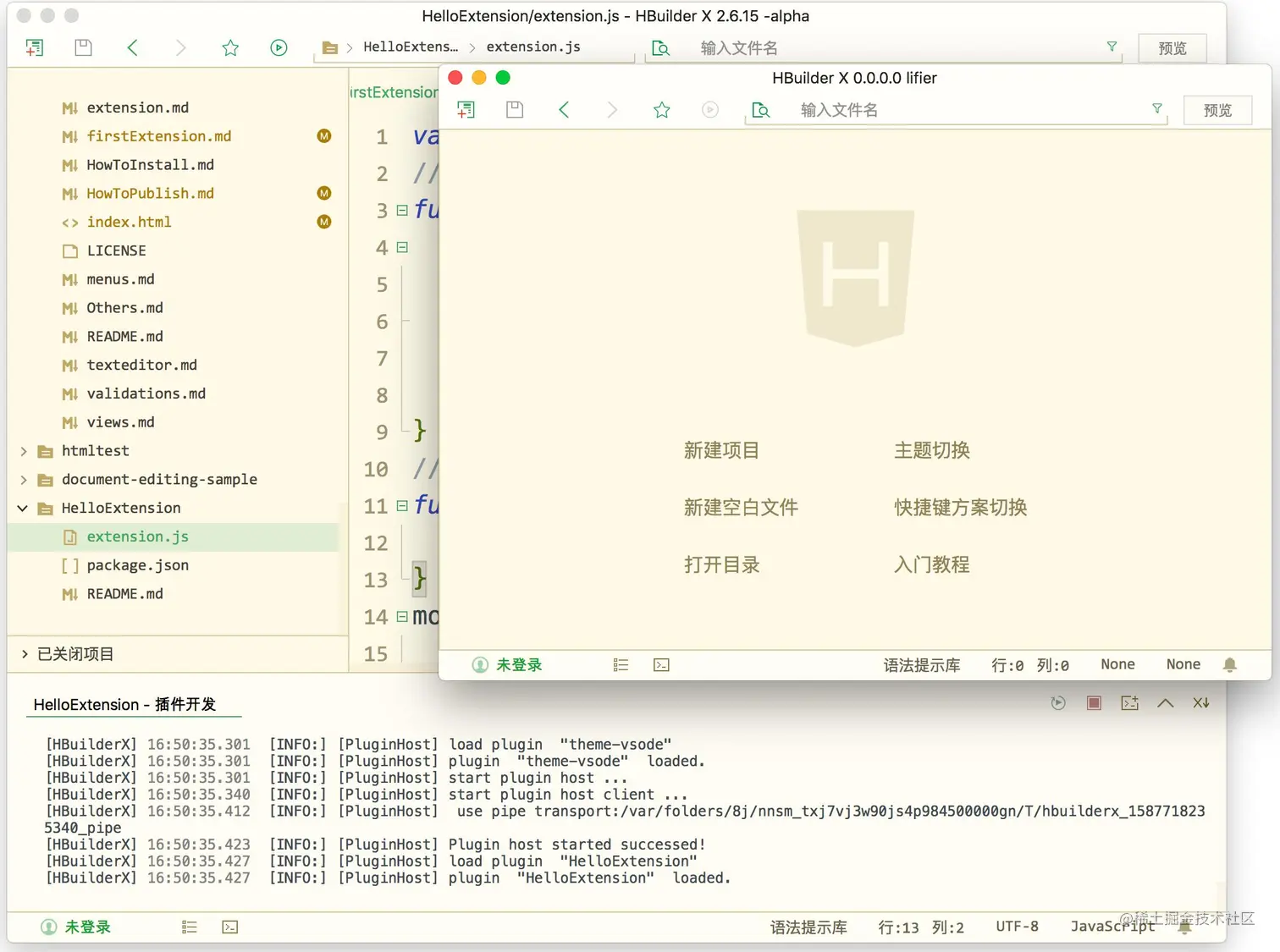The width and height of the screenshot is (1280, 952).
Task: Click HelloExtens… breadcrumb in back window
Action: tap(411, 47)
